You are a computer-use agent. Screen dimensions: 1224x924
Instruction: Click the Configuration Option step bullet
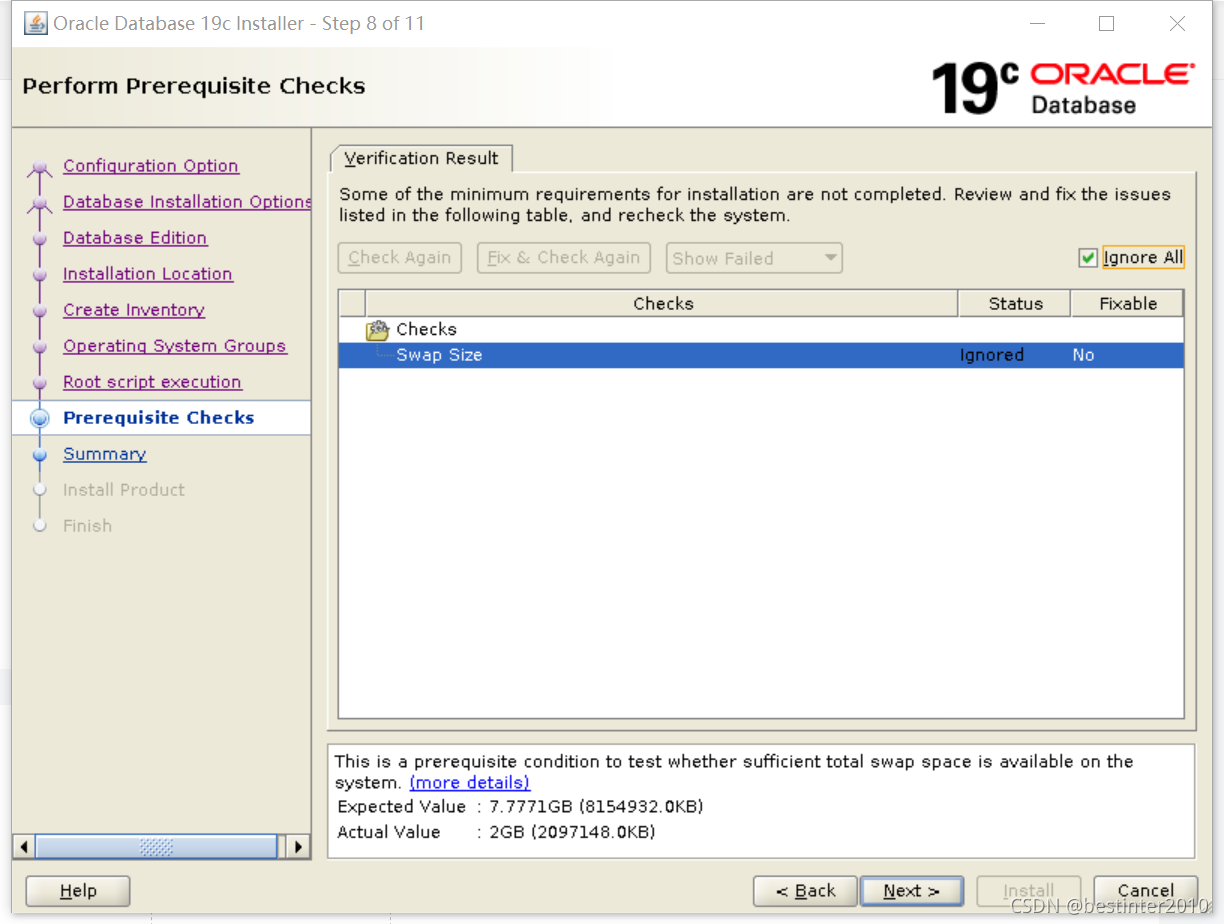[x=40, y=170]
